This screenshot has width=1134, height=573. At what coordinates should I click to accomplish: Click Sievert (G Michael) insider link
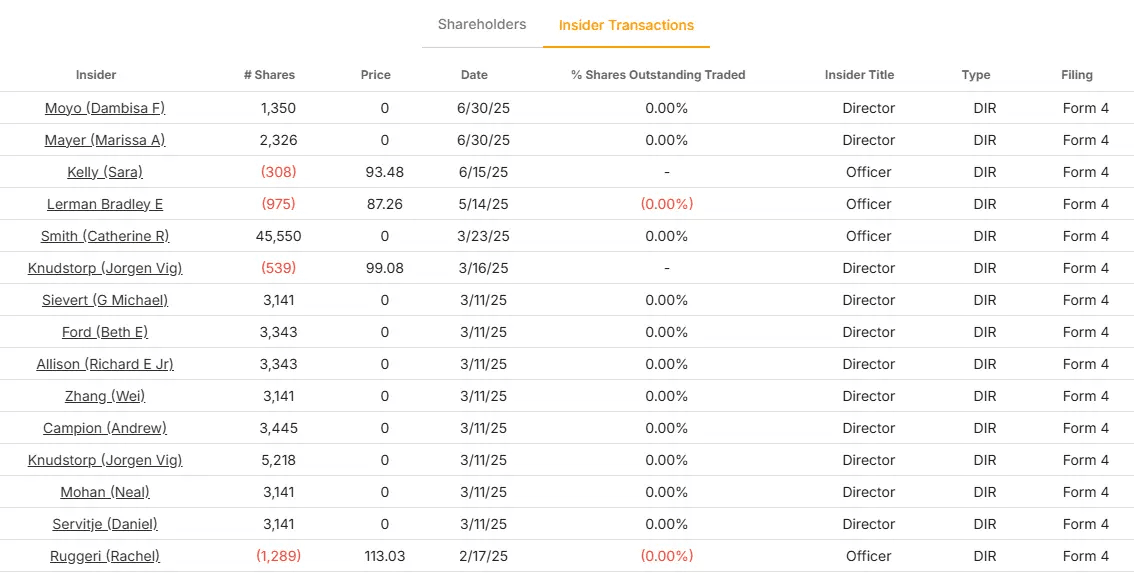tap(105, 300)
